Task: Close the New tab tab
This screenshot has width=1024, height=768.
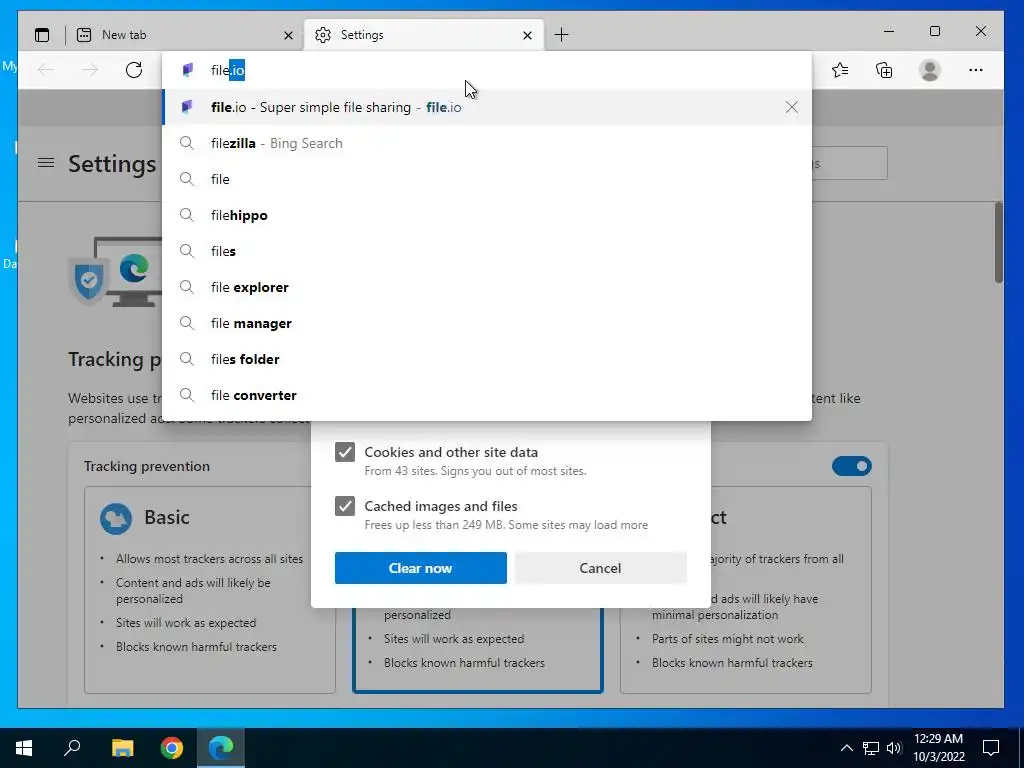Action: 288,35
